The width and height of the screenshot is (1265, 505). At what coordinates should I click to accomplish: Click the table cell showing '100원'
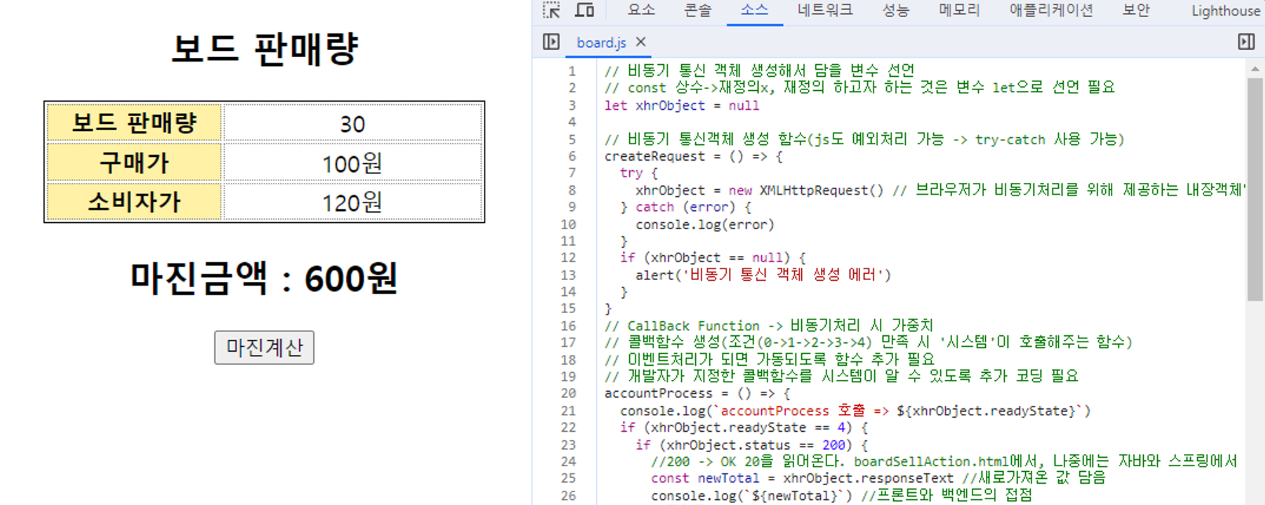(353, 162)
